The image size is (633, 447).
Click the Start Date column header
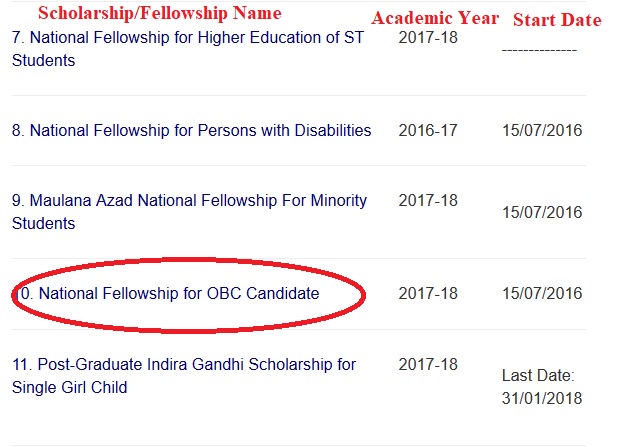(557, 19)
